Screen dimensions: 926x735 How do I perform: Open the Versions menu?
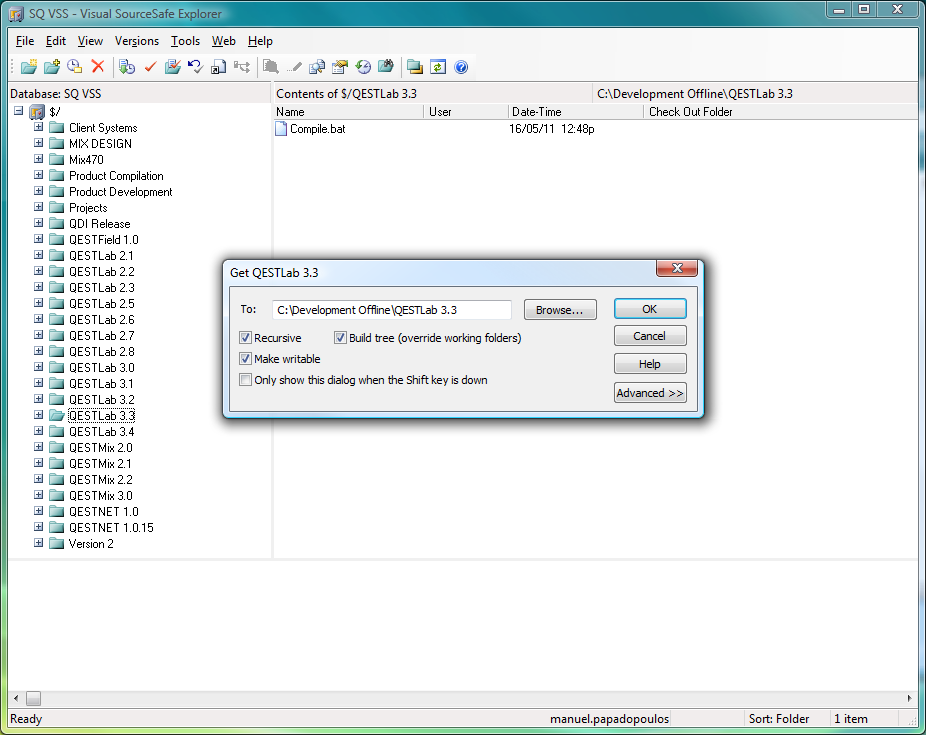(136, 41)
